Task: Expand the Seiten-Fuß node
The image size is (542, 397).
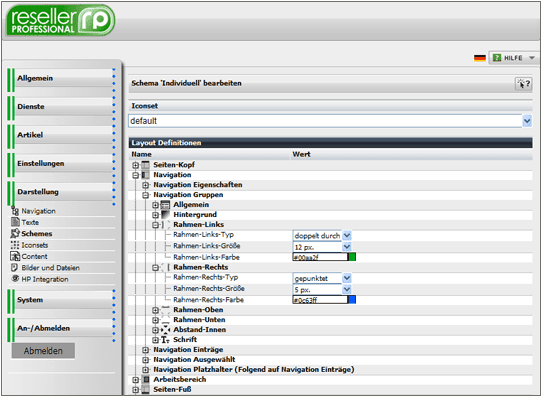Action: 136,390
